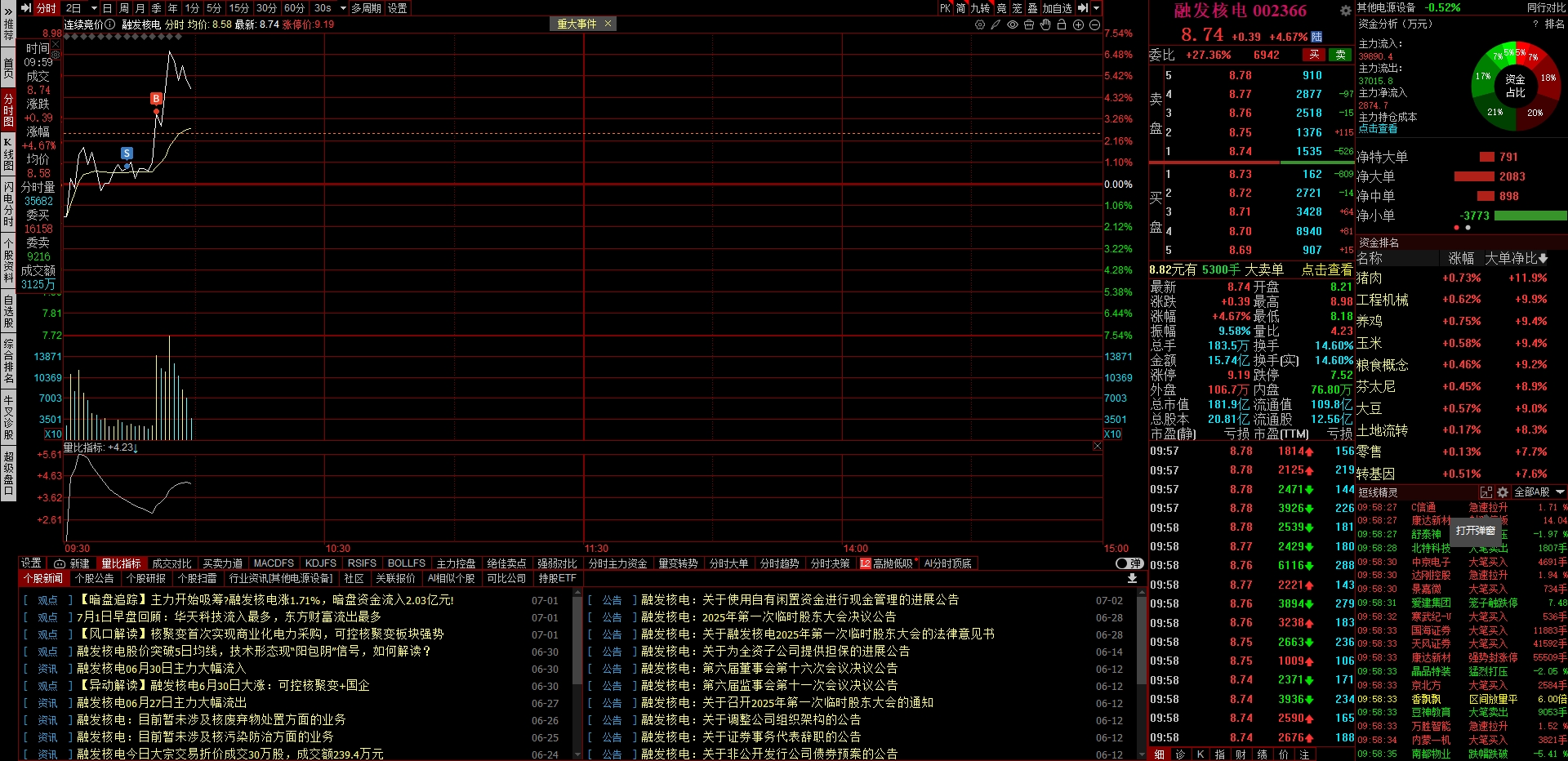This screenshot has width=1568, height=761.
Task: Open the 同行对比 link
Action: tap(1546, 8)
